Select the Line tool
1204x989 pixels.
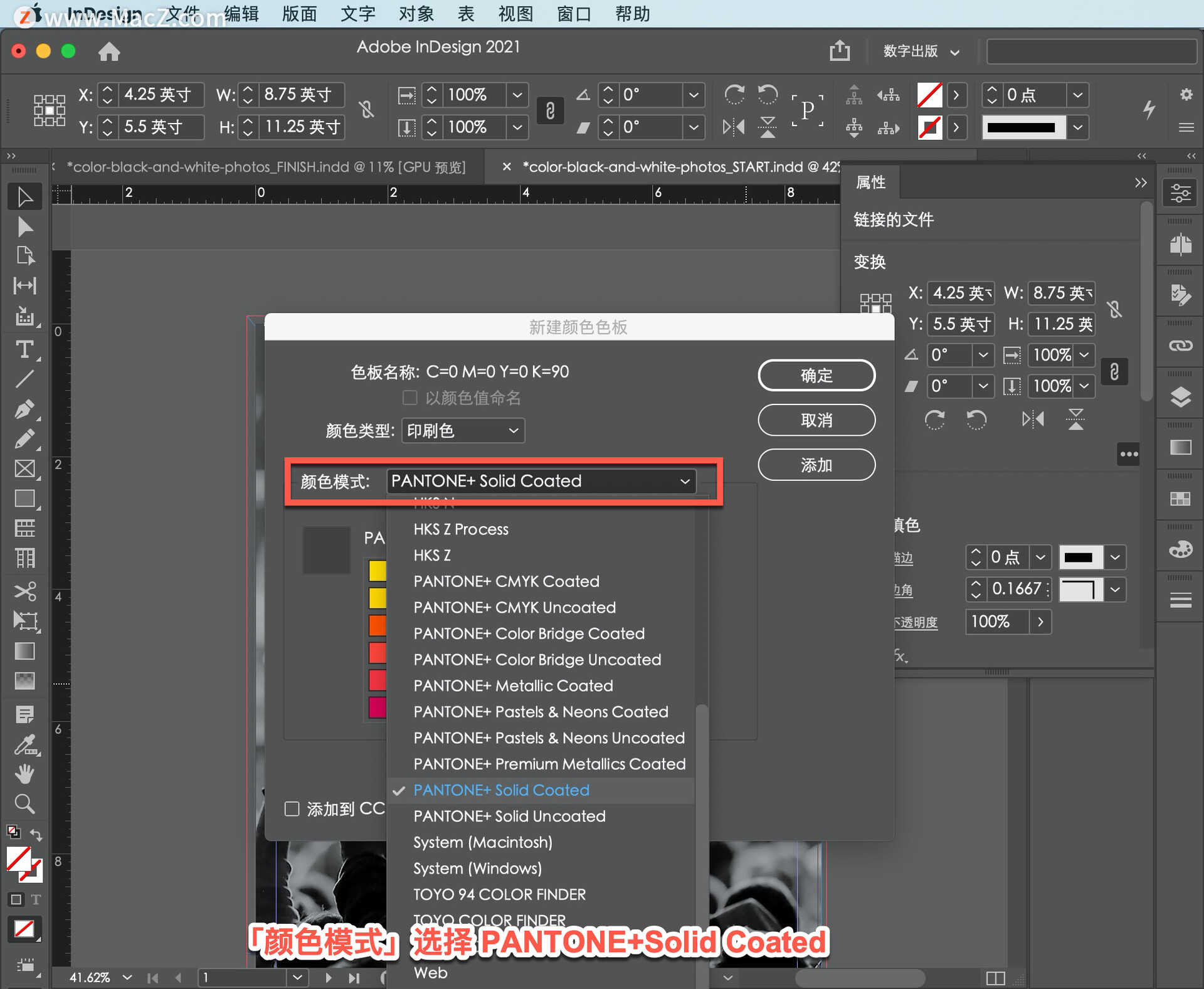[25, 379]
